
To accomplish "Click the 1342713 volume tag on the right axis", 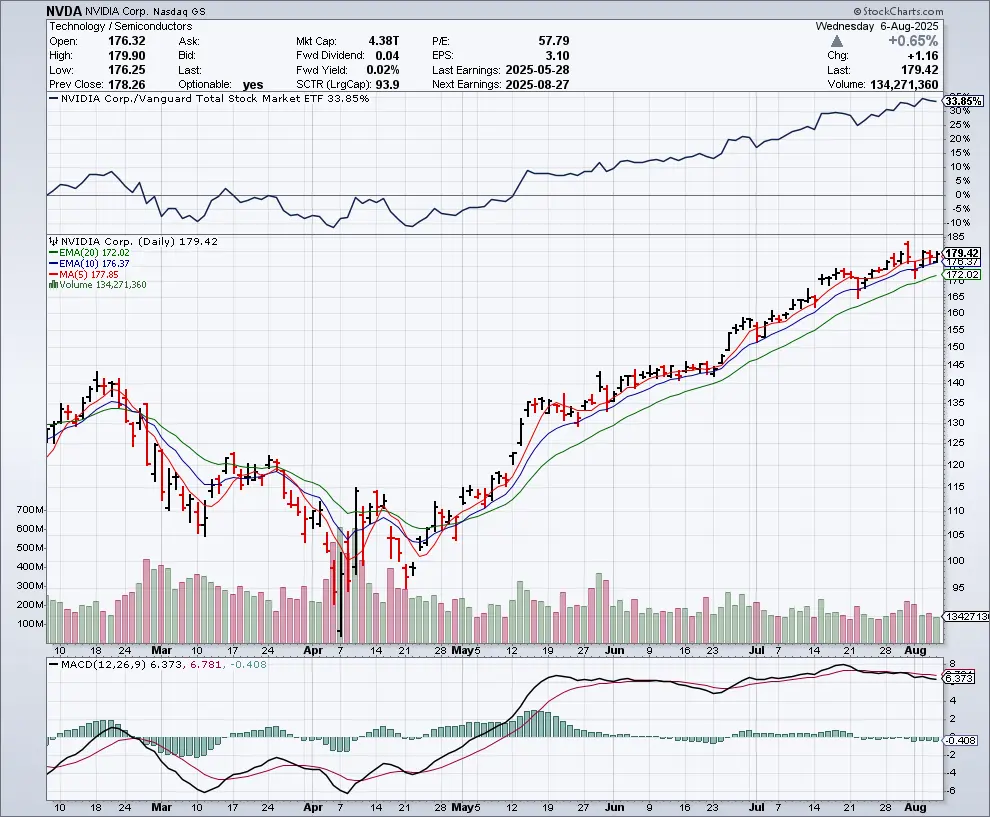I will [966, 616].
